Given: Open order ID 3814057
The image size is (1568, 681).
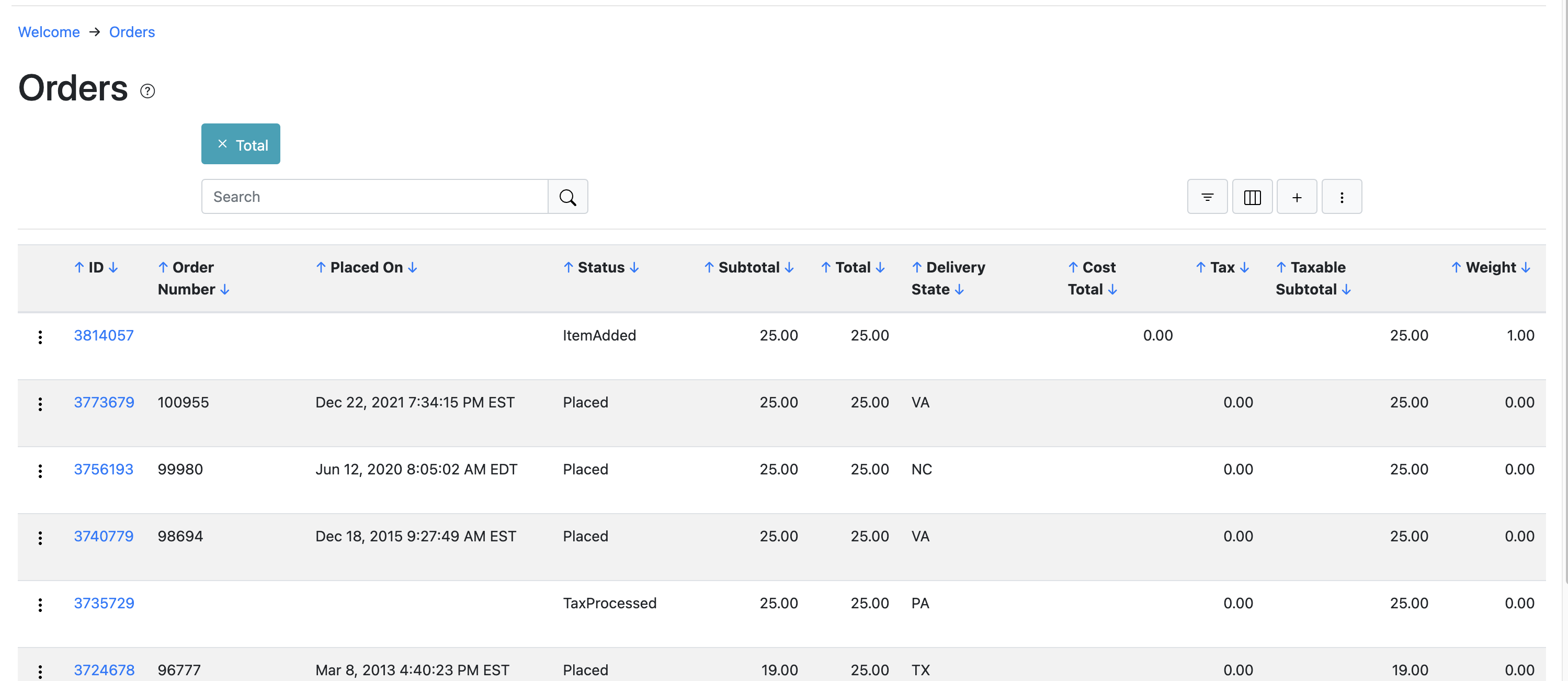Looking at the screenshot, I should [x=104, y=335].
